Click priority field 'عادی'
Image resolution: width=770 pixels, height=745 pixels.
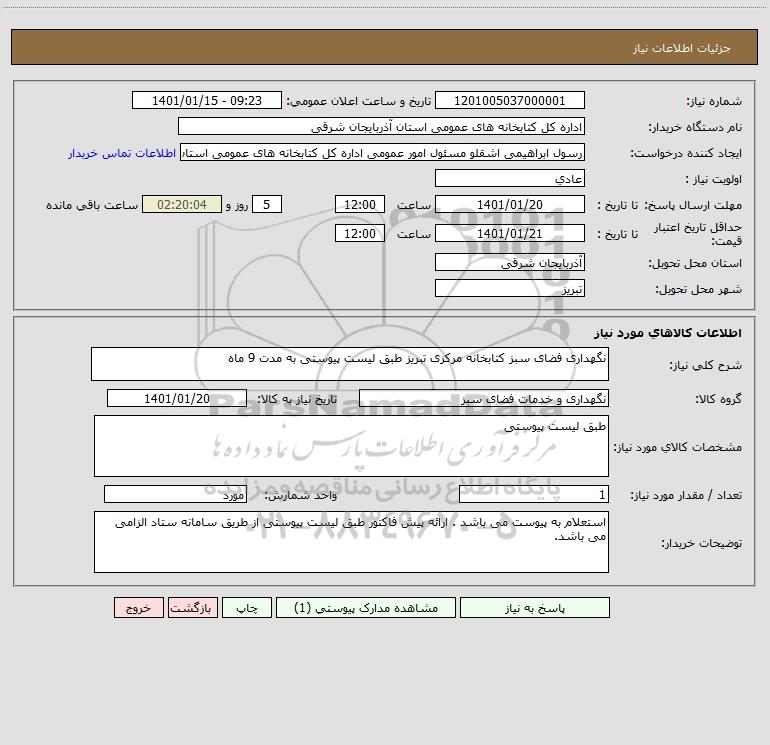(x=510, y=178)
